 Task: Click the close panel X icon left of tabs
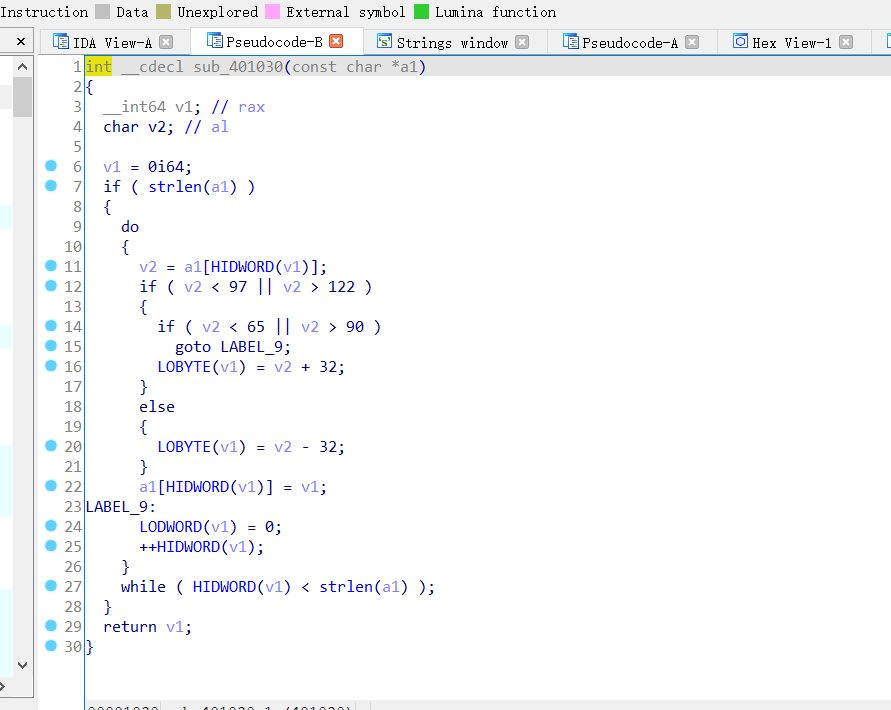pyautogui.click(x=20, y=41)
